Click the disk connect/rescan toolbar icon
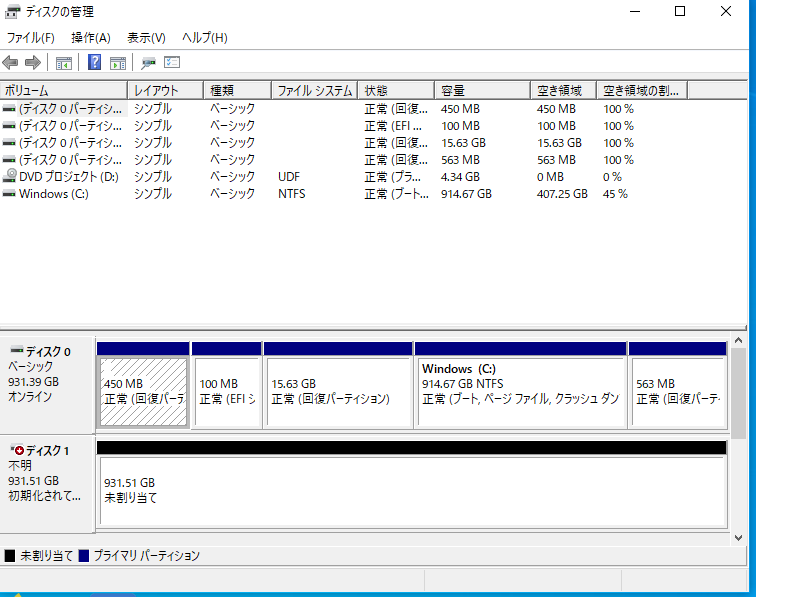 149,63
